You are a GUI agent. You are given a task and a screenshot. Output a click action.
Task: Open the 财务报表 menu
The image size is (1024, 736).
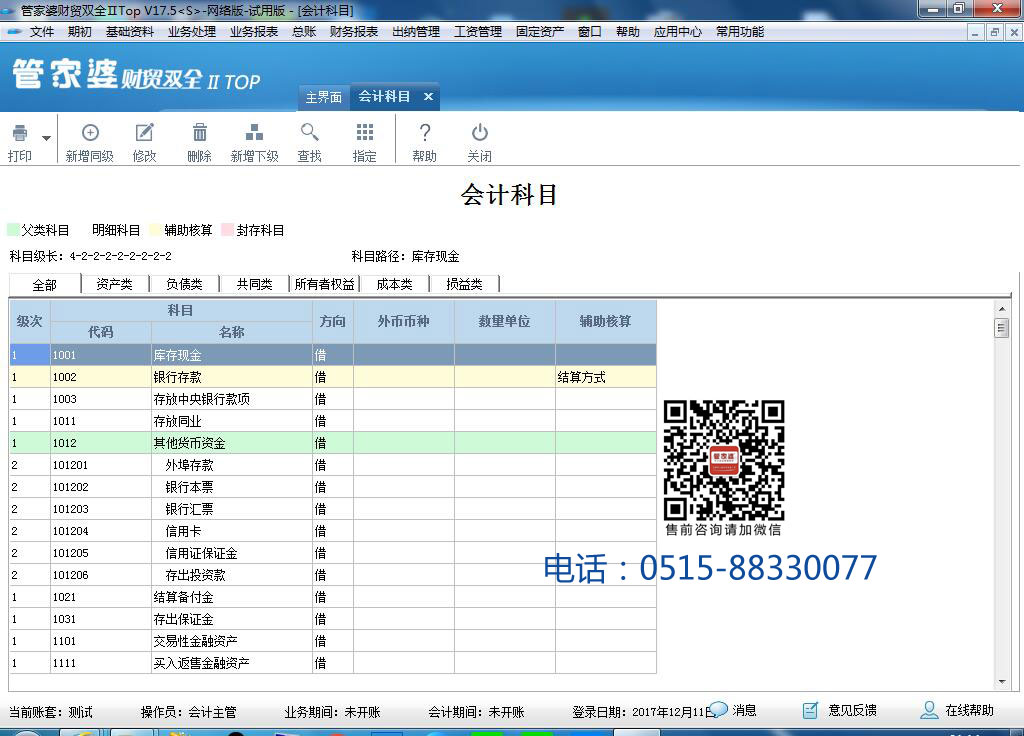[354, 31]
